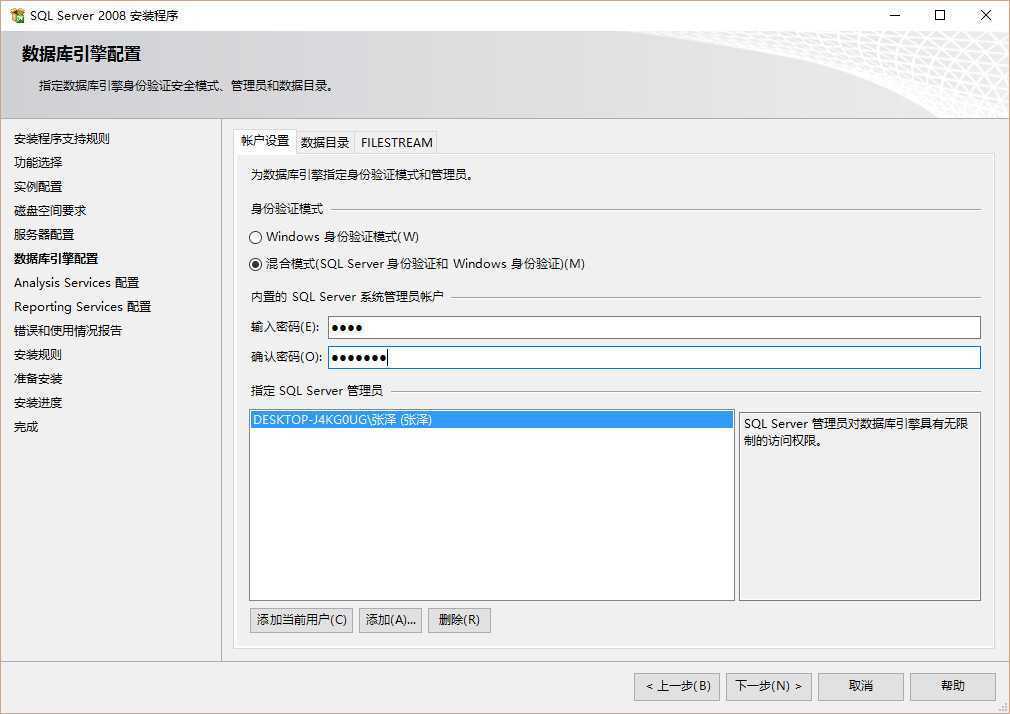Focus the 输入密码 password field
This screenshot has height=714, width=1010.
tap(654, 327)
